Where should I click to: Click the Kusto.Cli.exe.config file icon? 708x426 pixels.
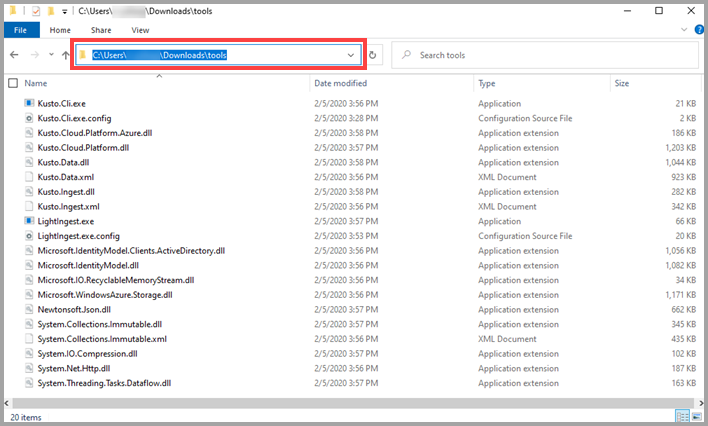click(x=29, y=118)
